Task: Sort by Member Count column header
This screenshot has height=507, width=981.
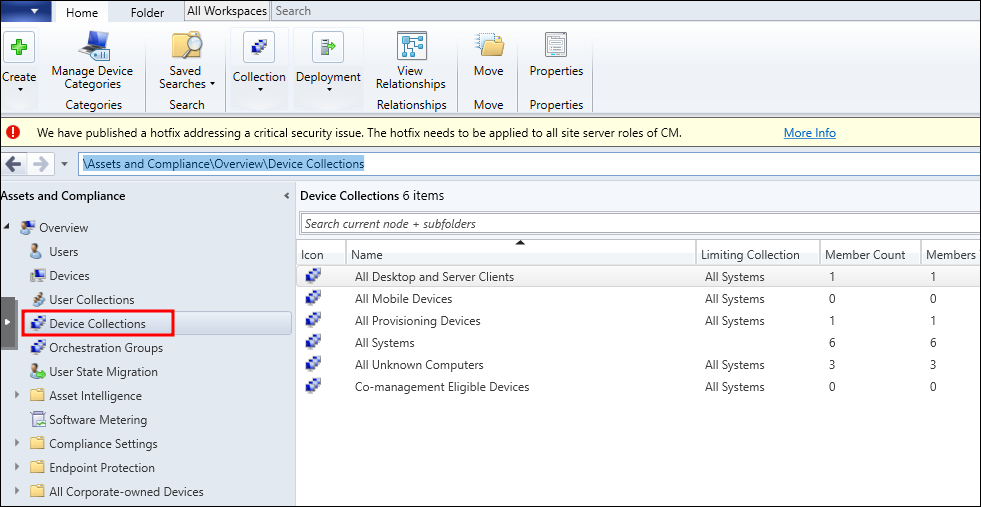Action: coord(865,255)
